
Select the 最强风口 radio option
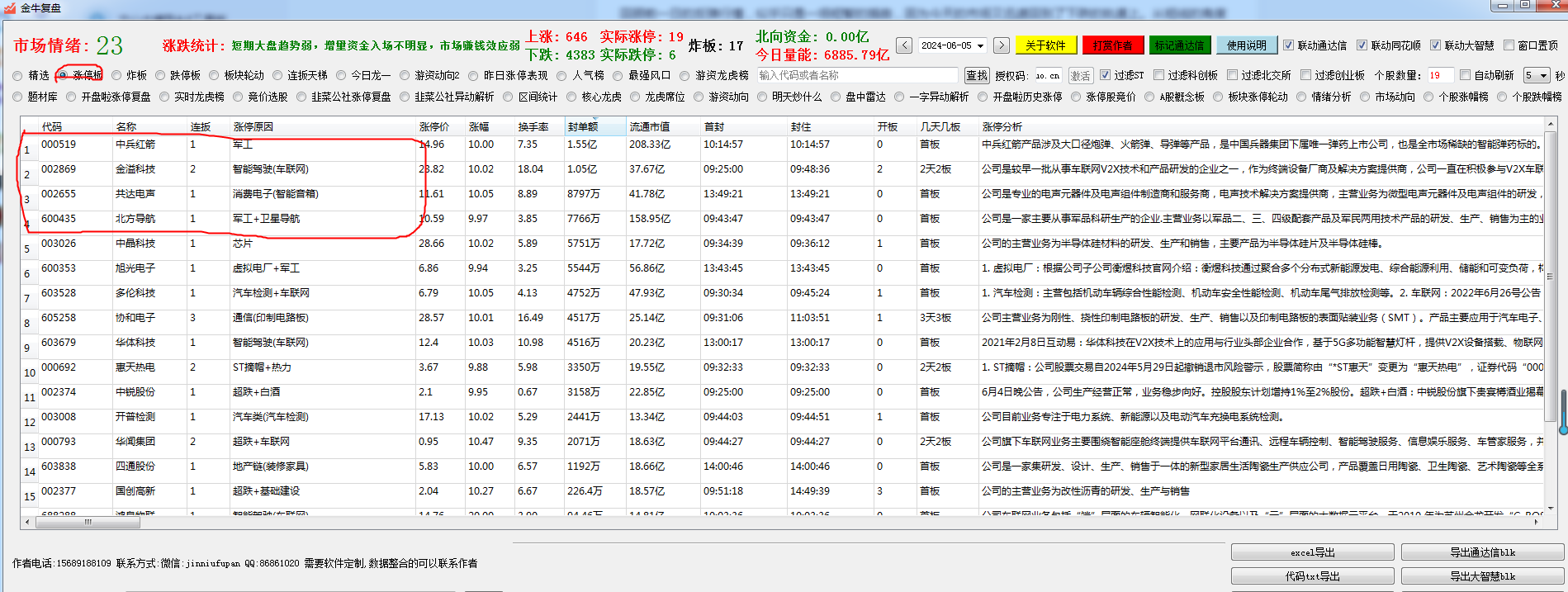pyautogui.click(x=618, y=75)
